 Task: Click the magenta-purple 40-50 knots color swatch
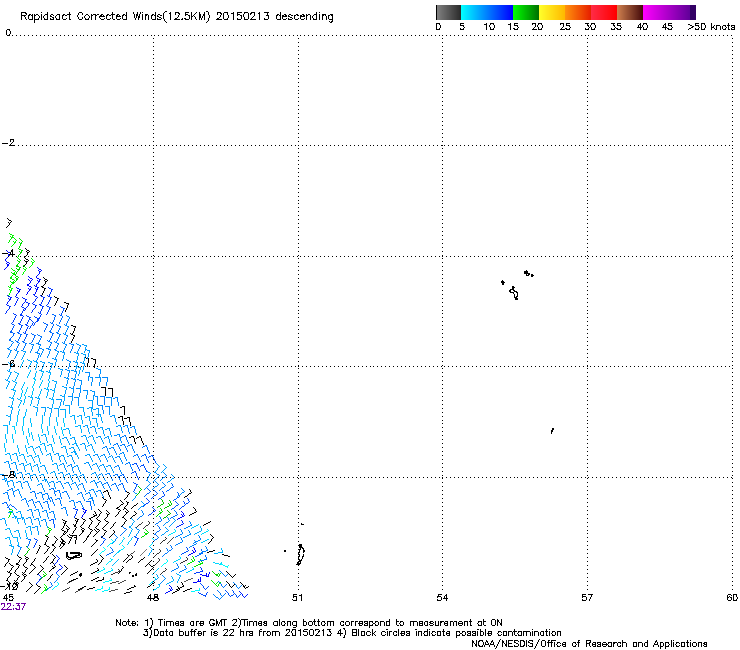coord(669,12)
